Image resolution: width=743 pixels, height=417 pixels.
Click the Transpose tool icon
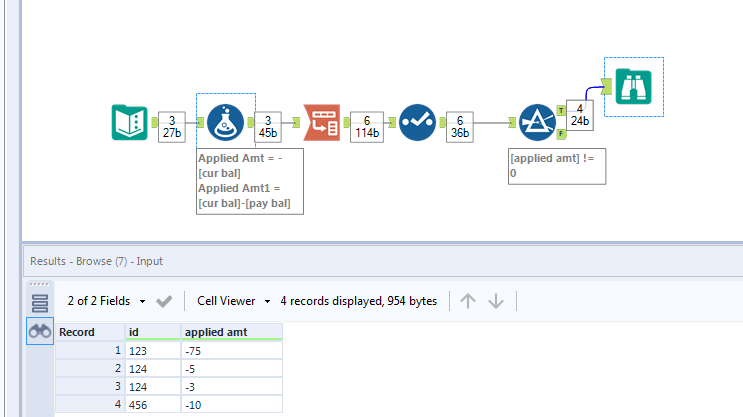point(322,123)
